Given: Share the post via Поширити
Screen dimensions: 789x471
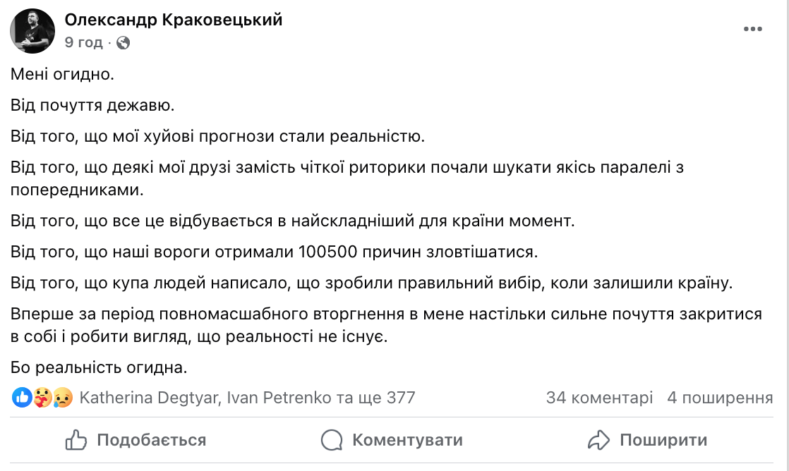Looking at the screenshot, I should point(647,440).
